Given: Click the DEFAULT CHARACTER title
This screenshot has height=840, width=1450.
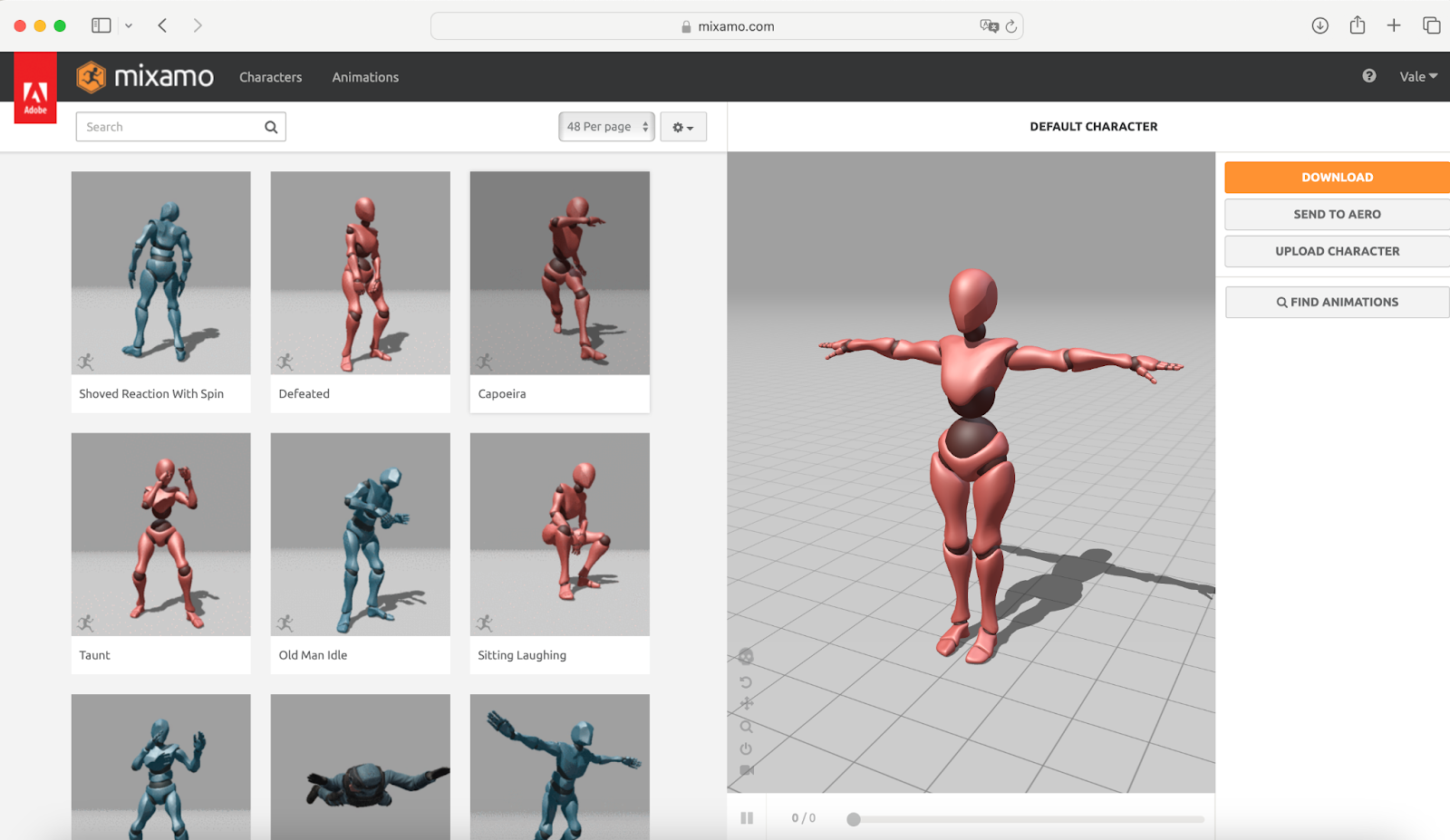Looking at the screenshot, I should (1094, 127).
